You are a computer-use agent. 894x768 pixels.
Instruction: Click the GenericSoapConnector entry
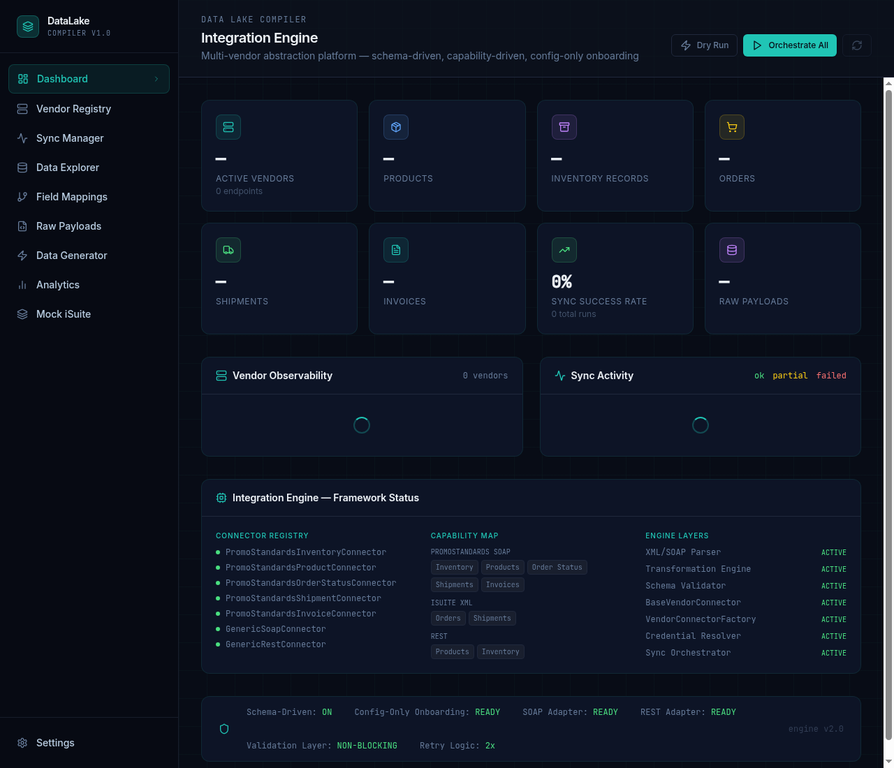point(275,629)
